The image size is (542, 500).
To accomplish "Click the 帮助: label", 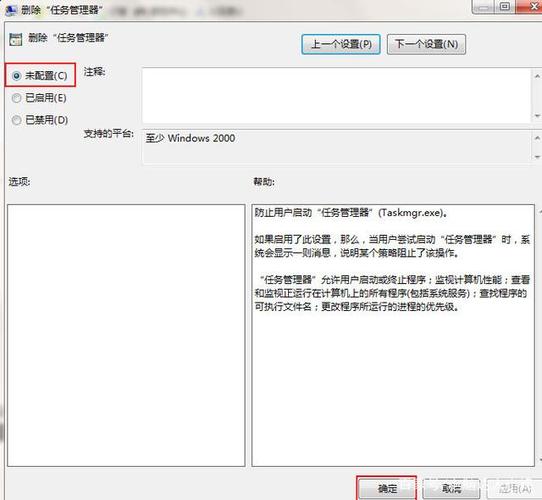I will coord(264,182).
